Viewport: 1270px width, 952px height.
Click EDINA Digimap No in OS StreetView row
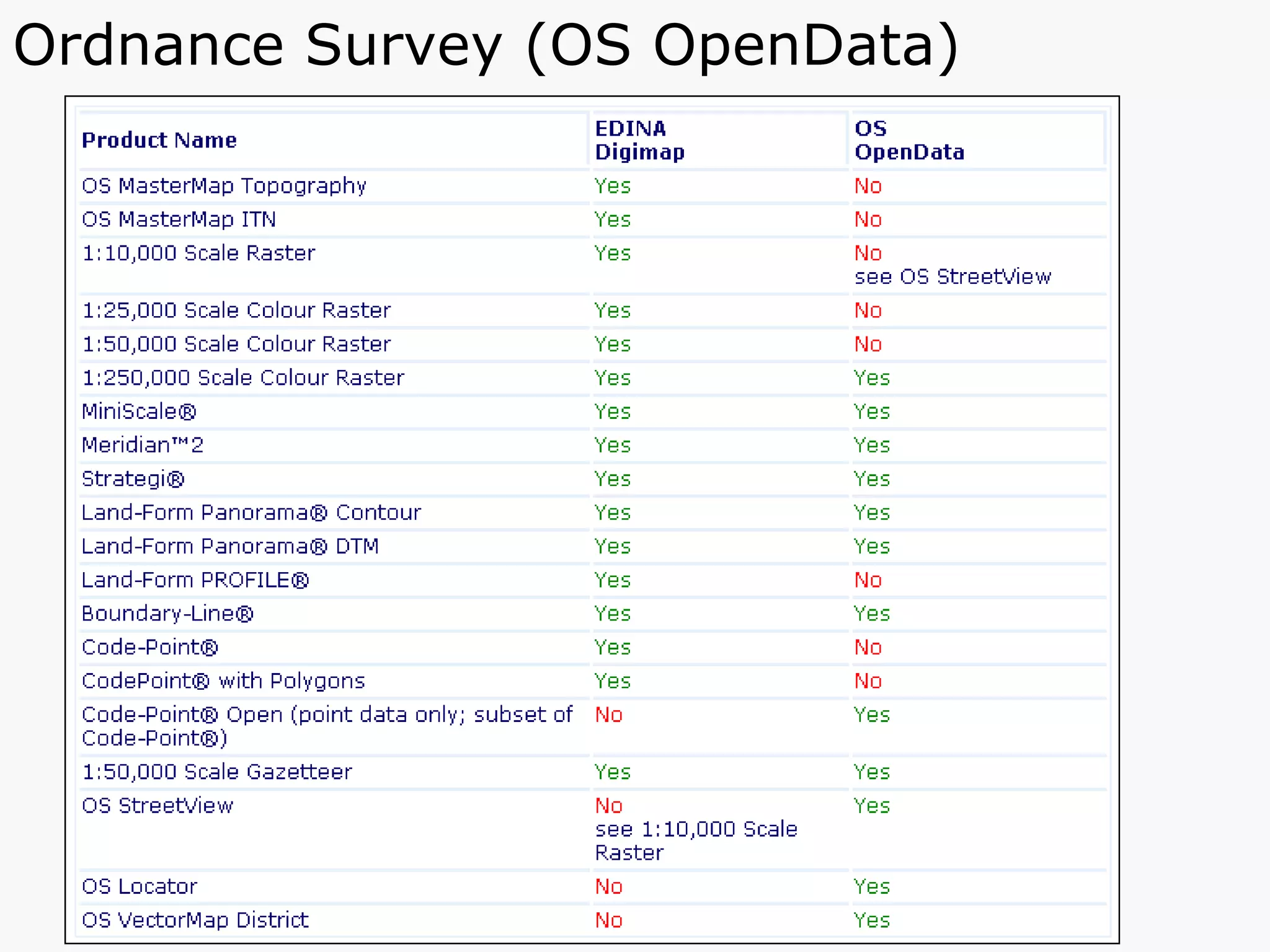pos(609,805)
